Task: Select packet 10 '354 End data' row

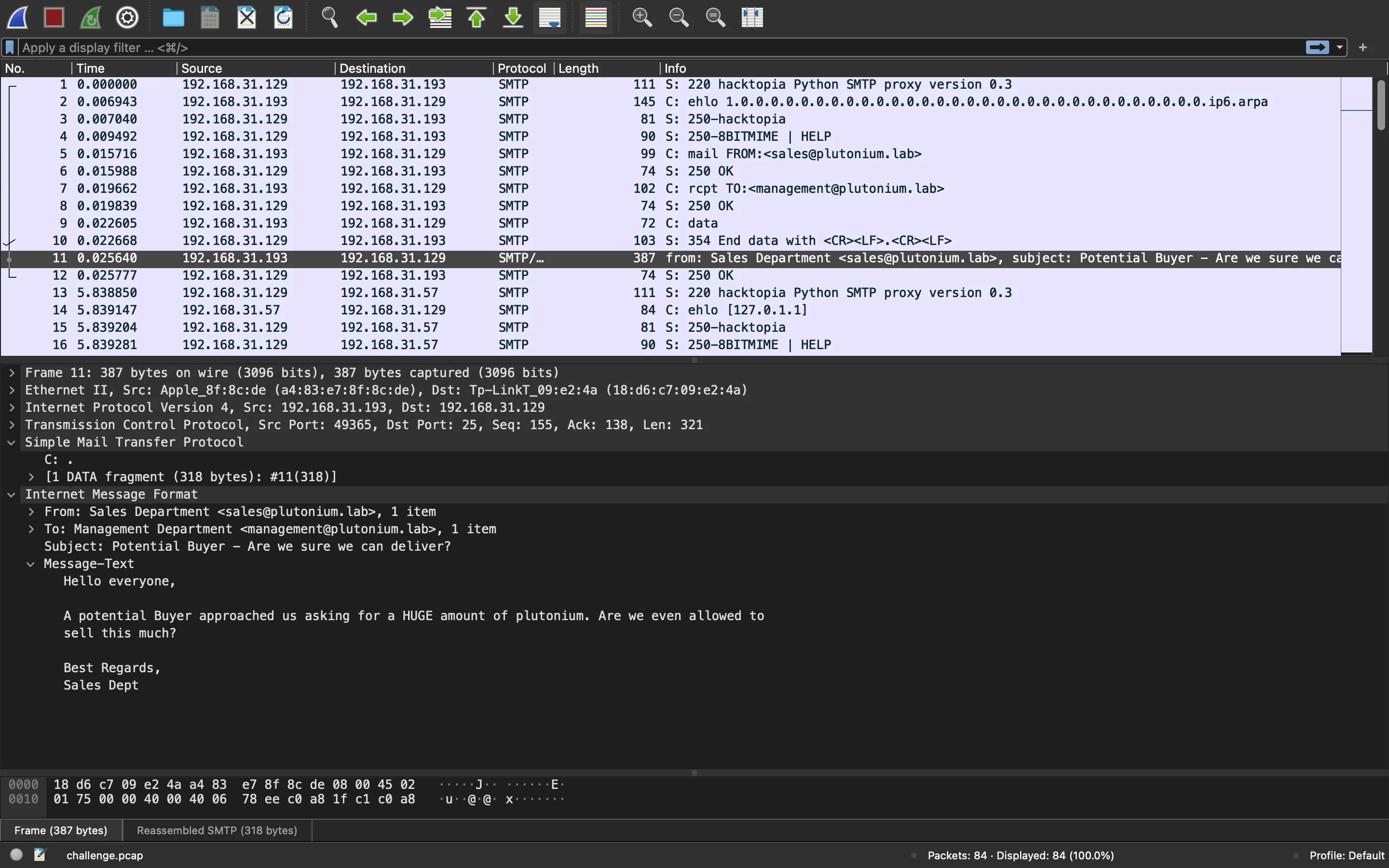Action: point(670,241)
